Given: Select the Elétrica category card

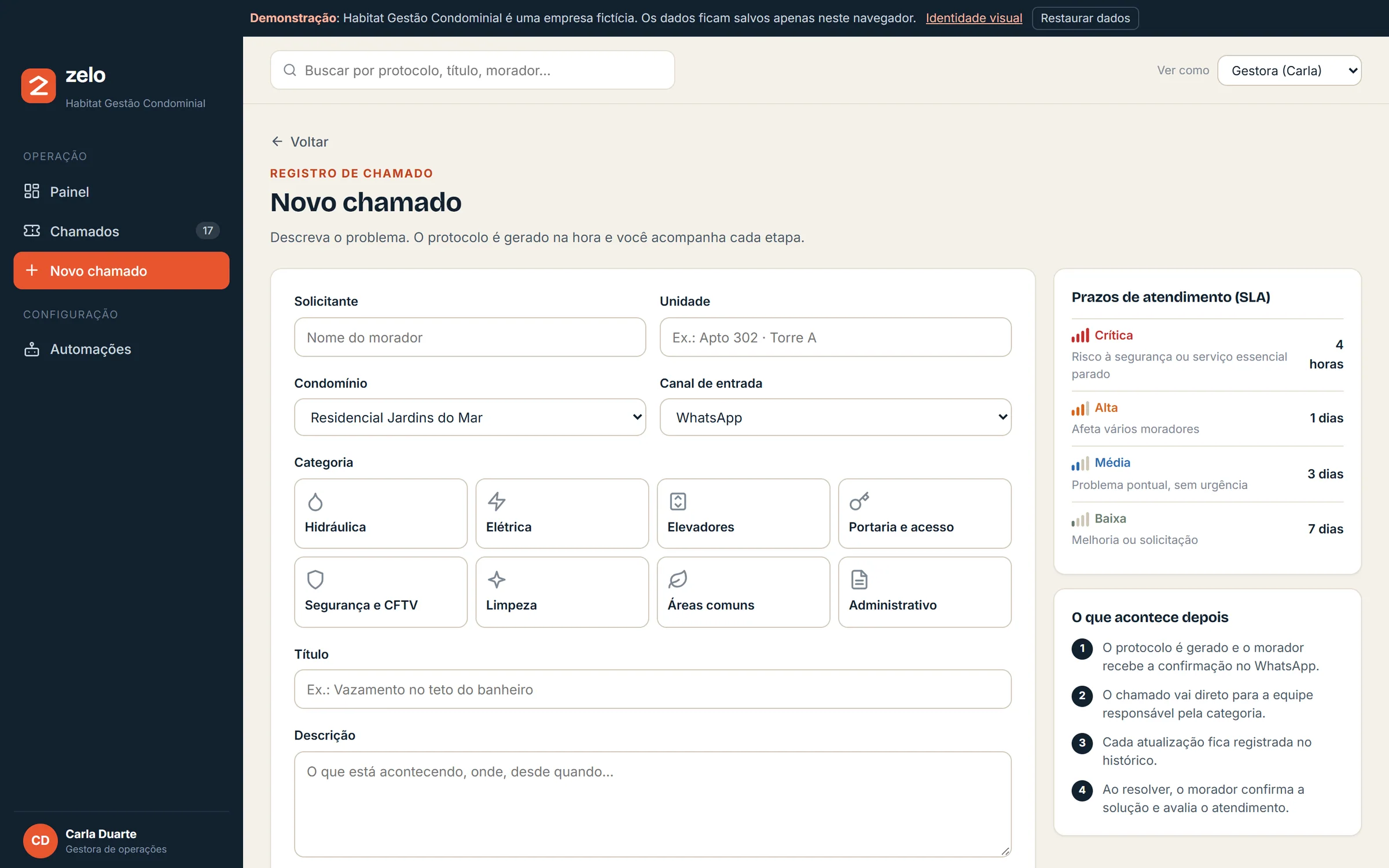Looking at the screenshot, I should [562, 513].
